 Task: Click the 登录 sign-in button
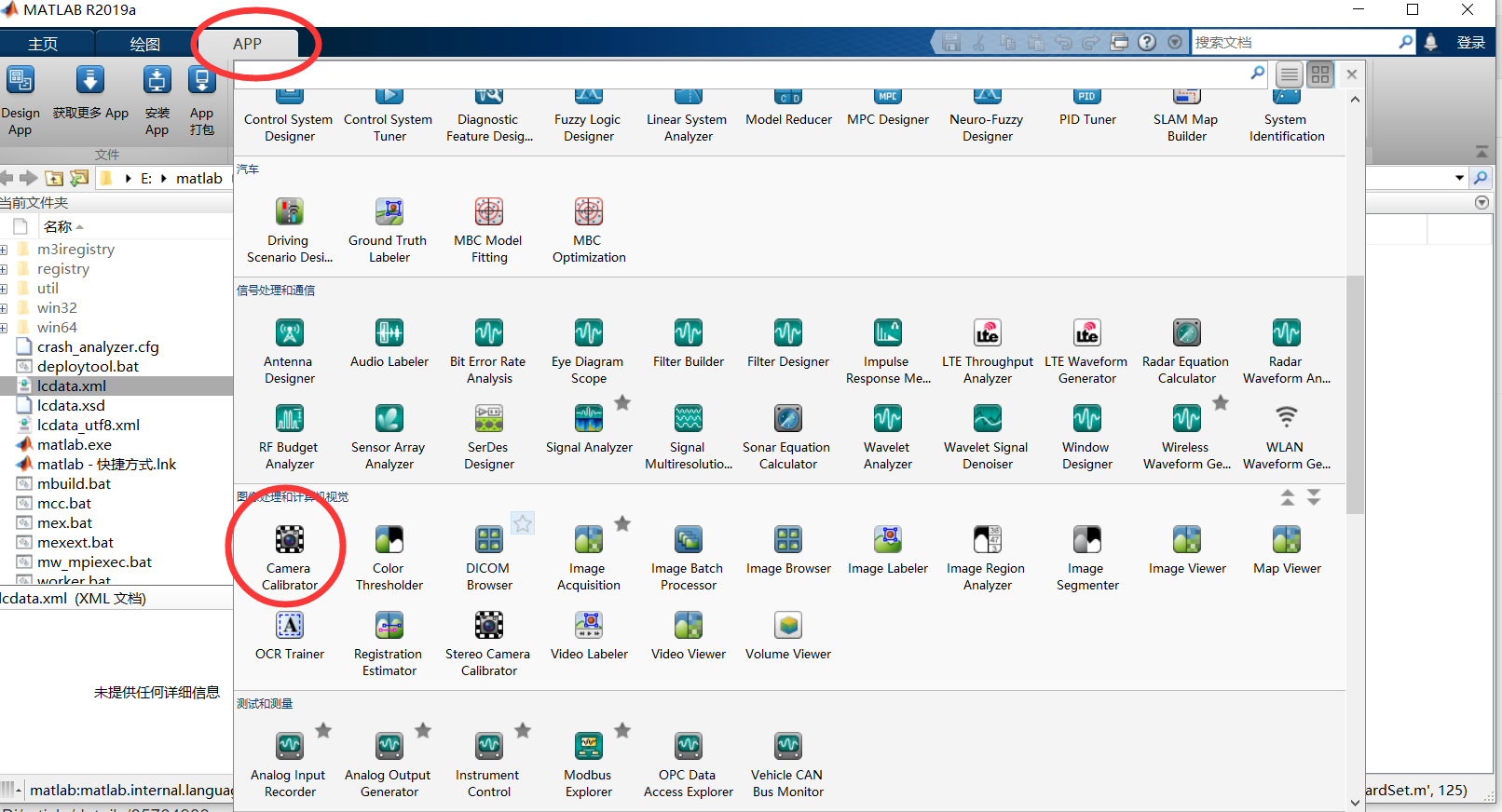1471,42
